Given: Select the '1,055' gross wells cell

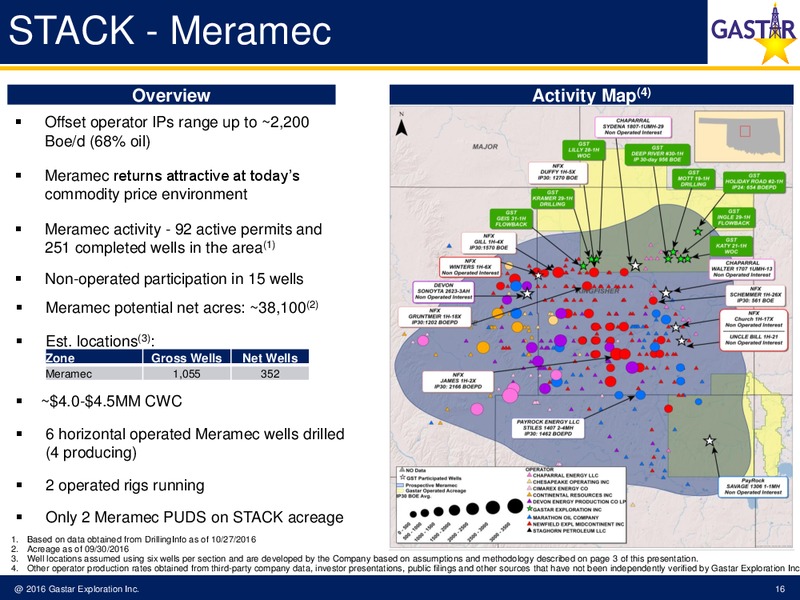Looking at the screenshot, I should pos(186,373).
